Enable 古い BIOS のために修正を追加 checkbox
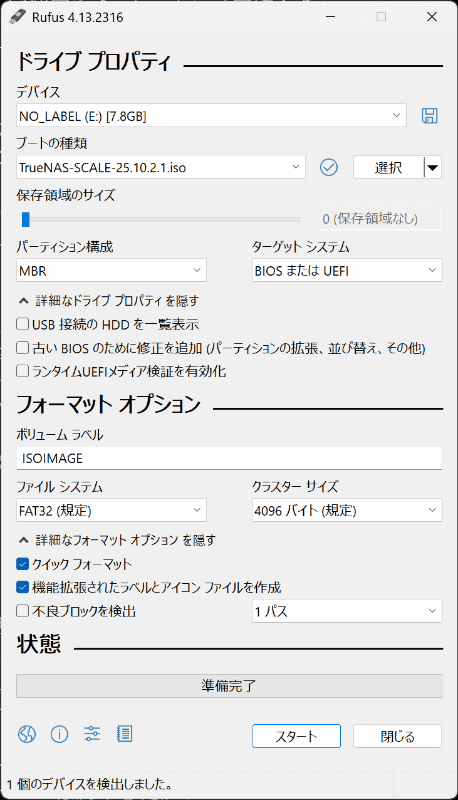Screen dimensions: 458x800 pos(22,348)
